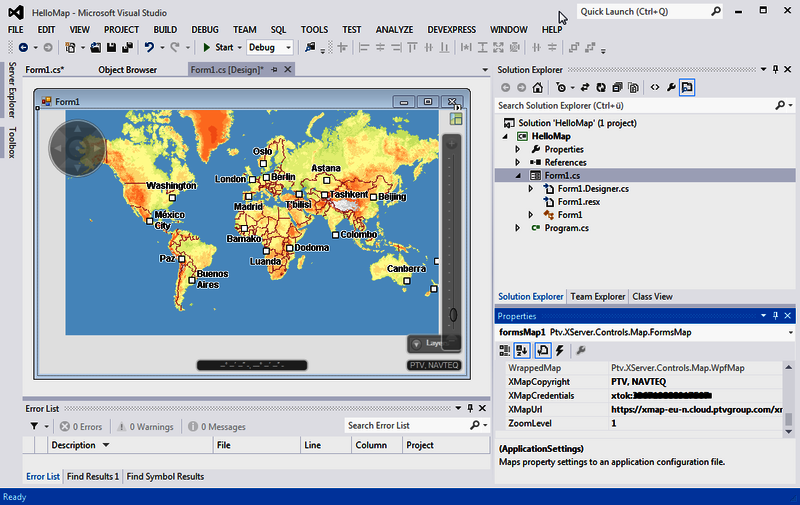Open the Start button dropdown arrow
This screenshot has width=800, height=505.
click(x=239, y=47)
